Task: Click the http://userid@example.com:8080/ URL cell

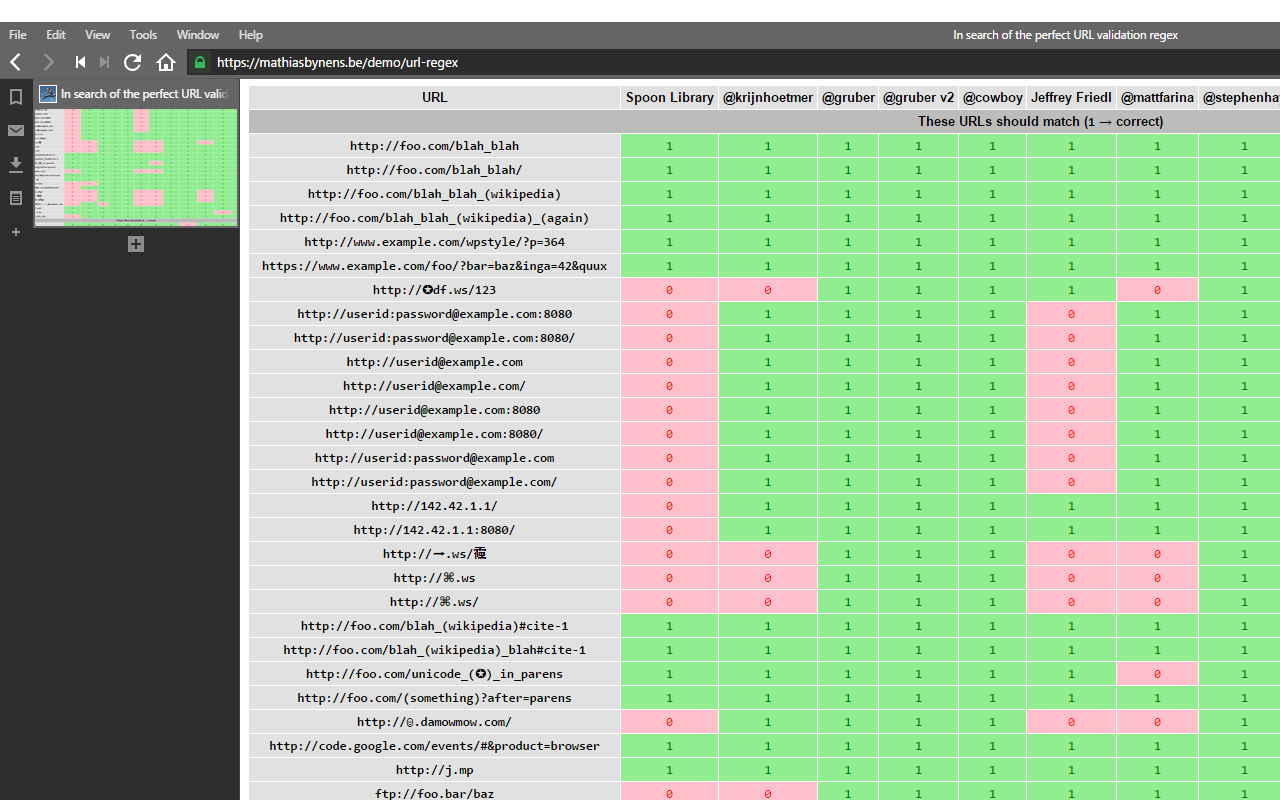Action: [x=435, y=434]
